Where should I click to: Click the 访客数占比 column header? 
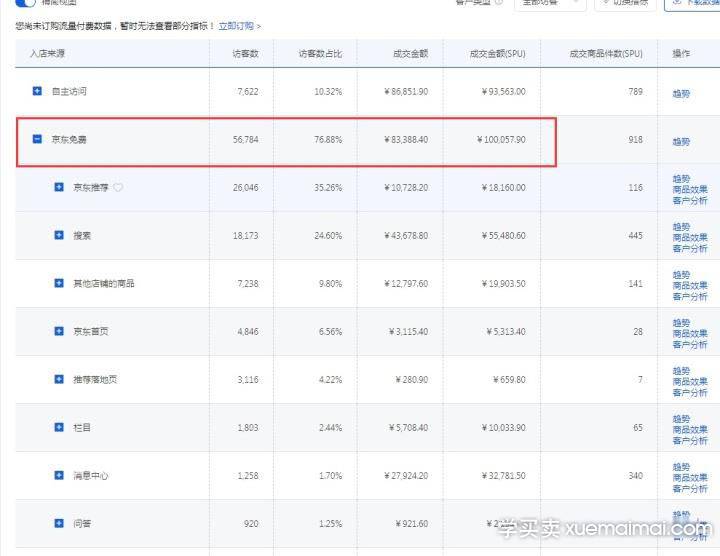coord(321,54)
